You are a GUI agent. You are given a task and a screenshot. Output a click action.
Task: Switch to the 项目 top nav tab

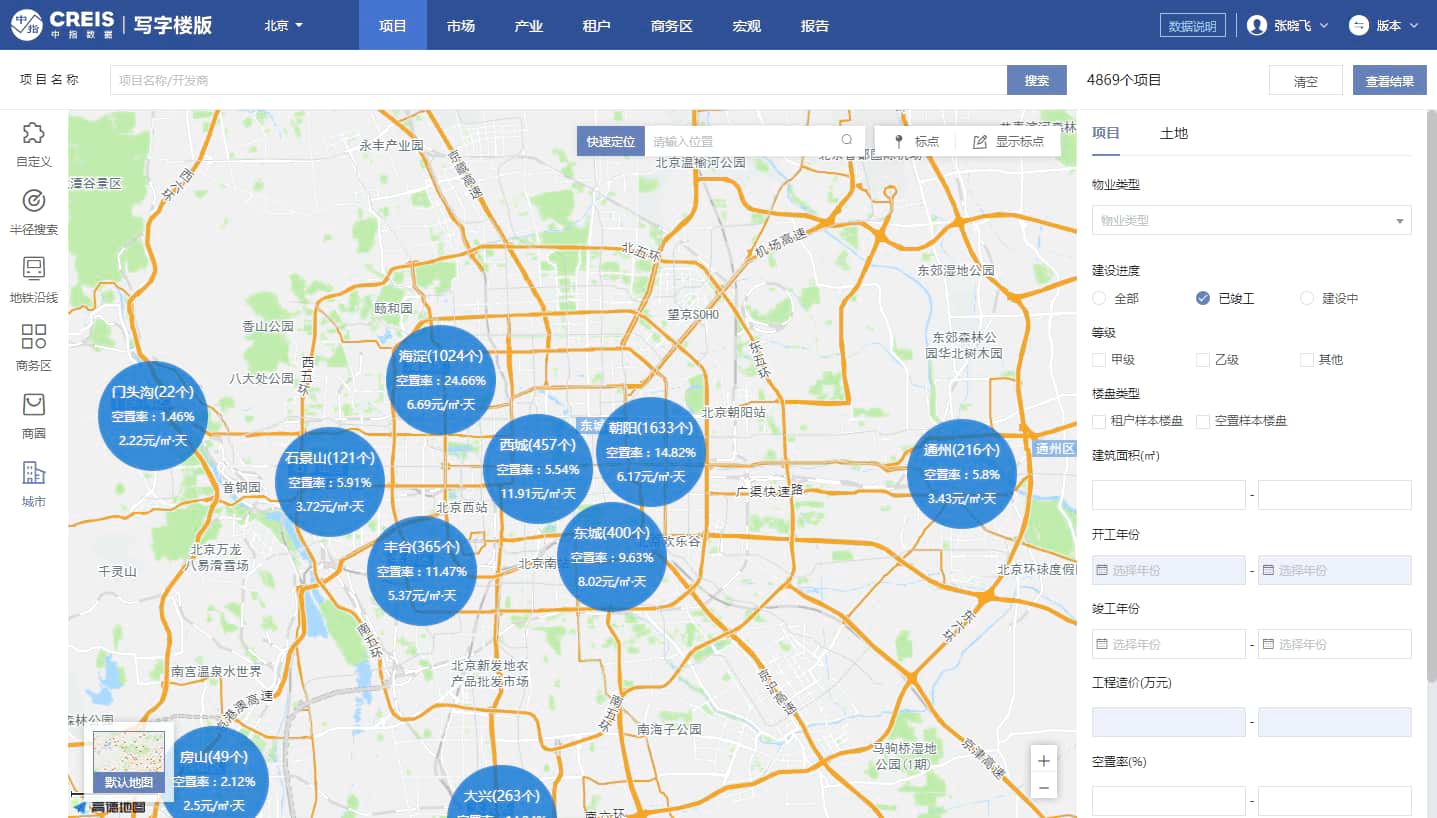tap(393, 25)
